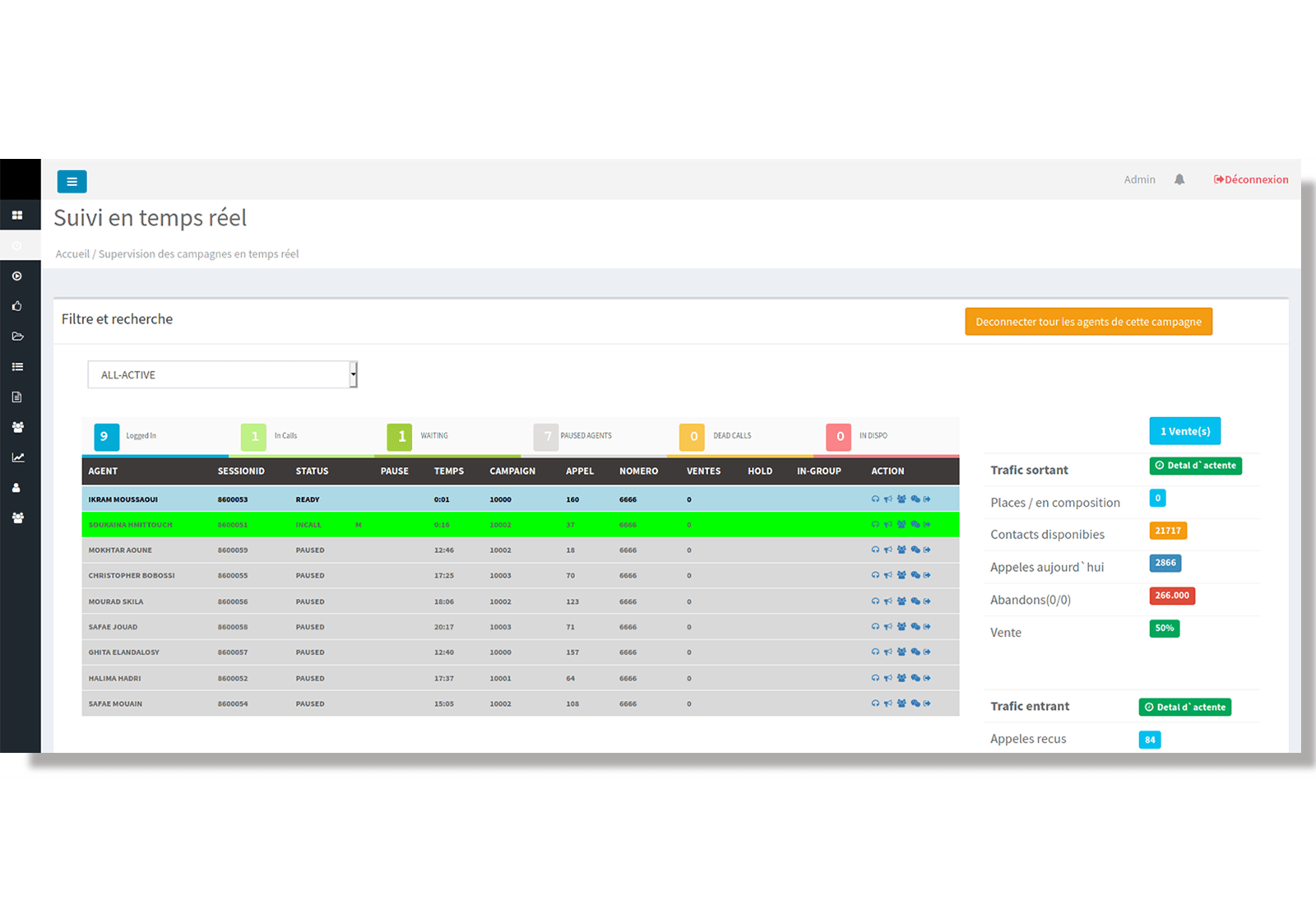Start a conference using the group icon for Mokhtar Aoune

pyautogui.click(x=901, y=550)
